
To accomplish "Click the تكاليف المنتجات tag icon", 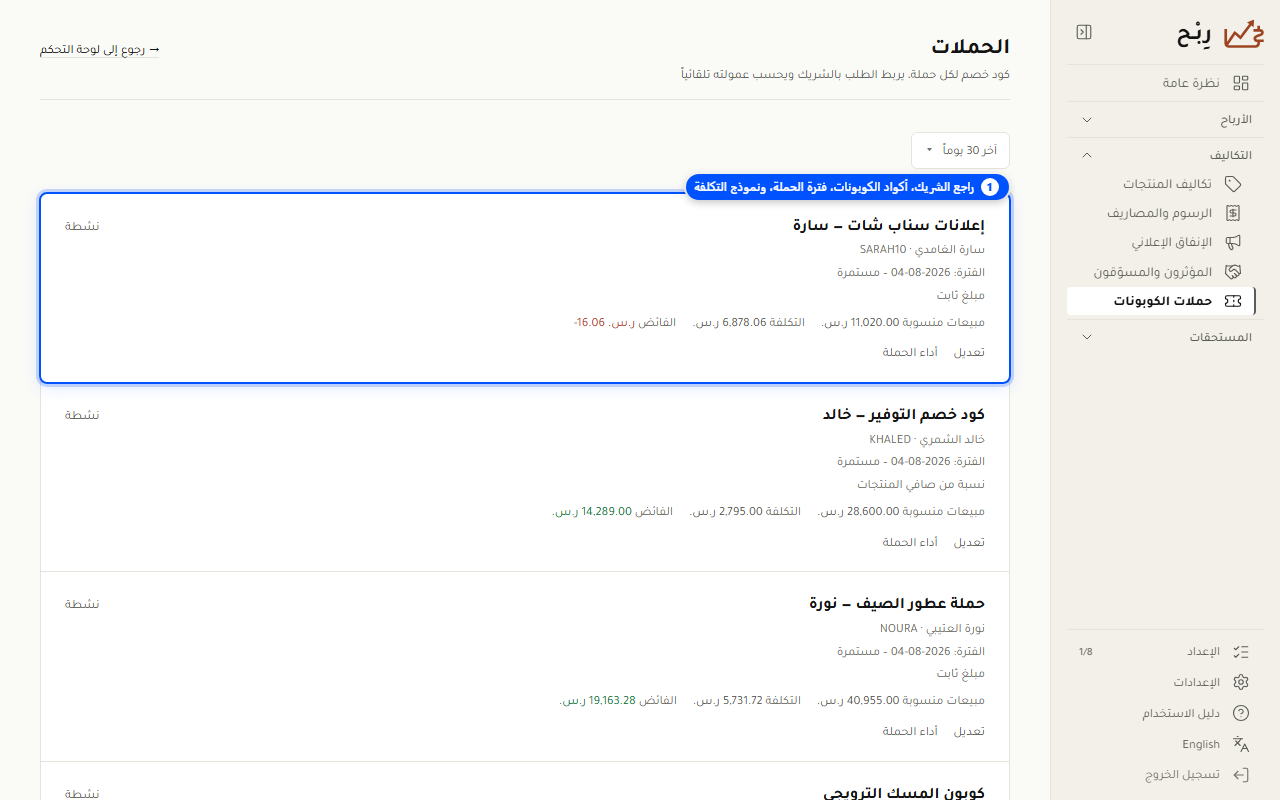I will (x=1233, y=184).
